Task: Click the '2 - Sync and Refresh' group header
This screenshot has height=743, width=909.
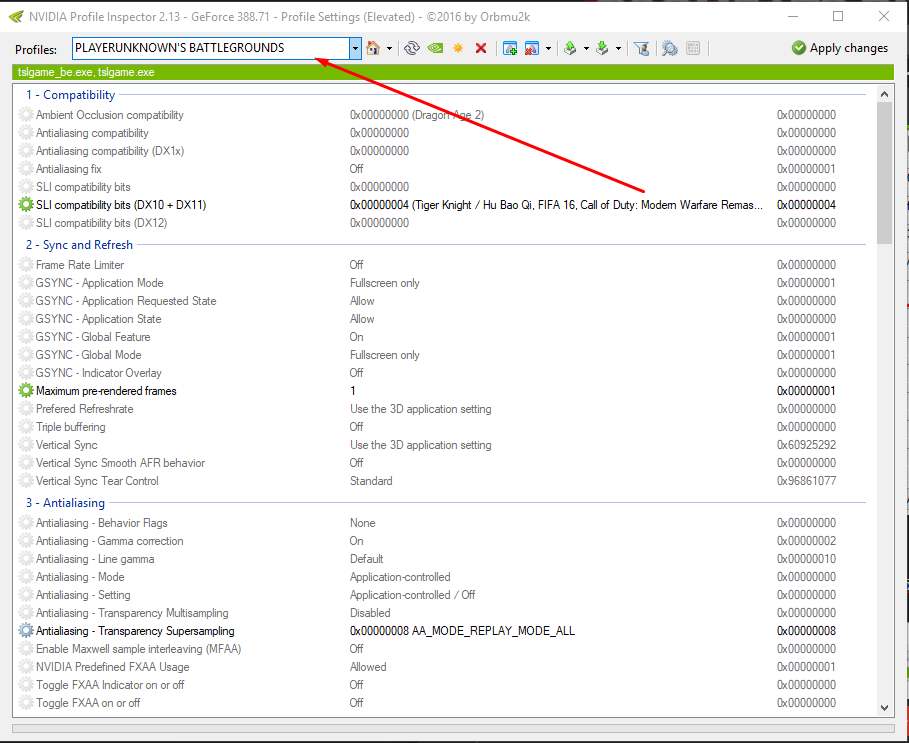Action: click(79, 245)
